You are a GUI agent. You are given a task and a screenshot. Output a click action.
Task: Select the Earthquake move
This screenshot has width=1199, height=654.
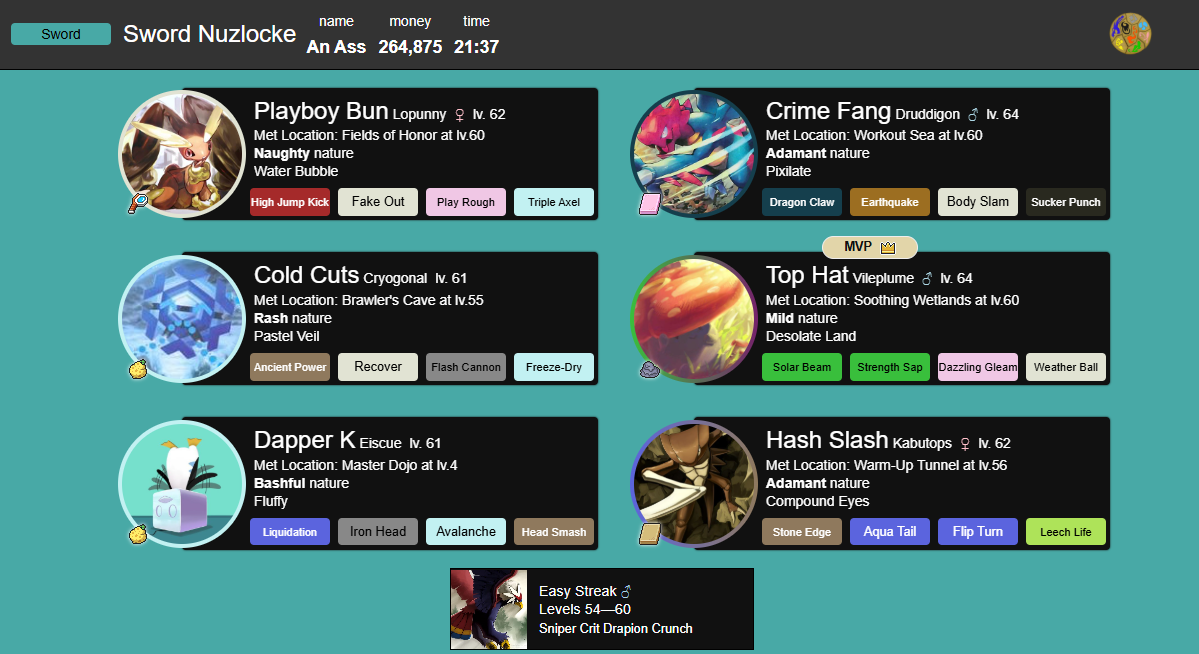(x=890, y=202)
